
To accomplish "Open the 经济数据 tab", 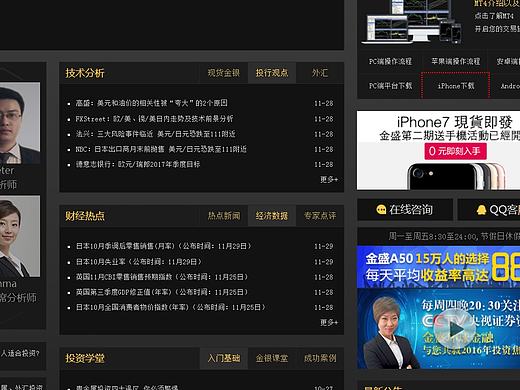I will [272, 216].
